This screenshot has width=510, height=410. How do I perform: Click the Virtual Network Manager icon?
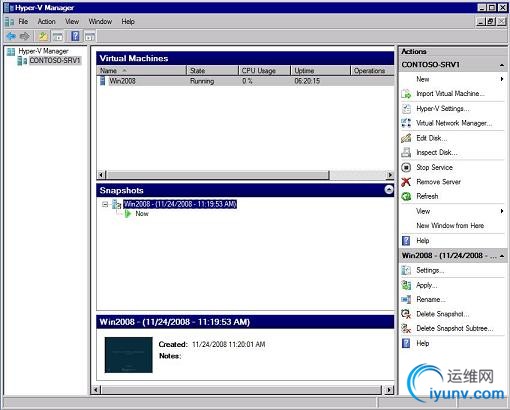[406, 123]
